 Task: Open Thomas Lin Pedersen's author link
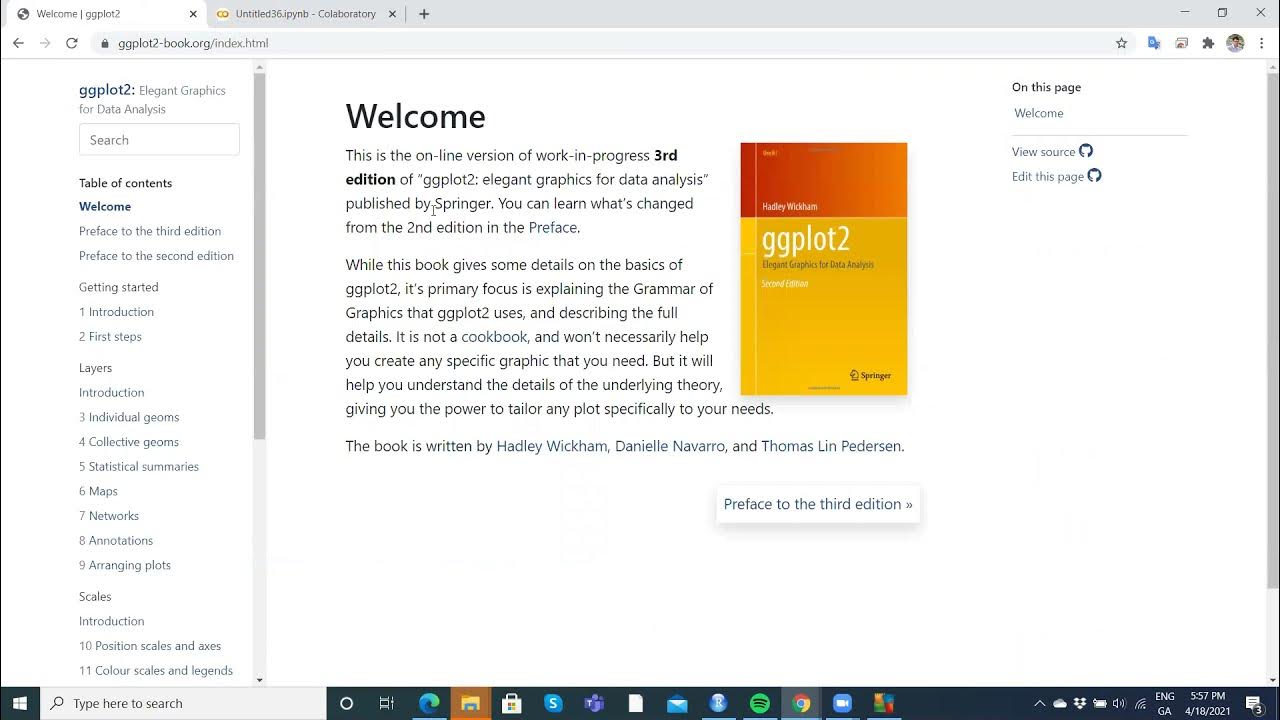(x=831, y=446)
